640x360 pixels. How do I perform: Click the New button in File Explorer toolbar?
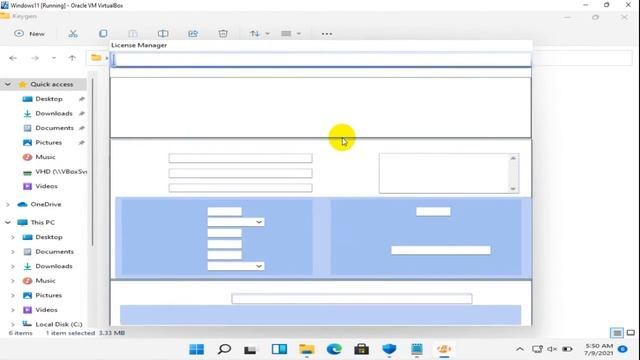(29, 34)
